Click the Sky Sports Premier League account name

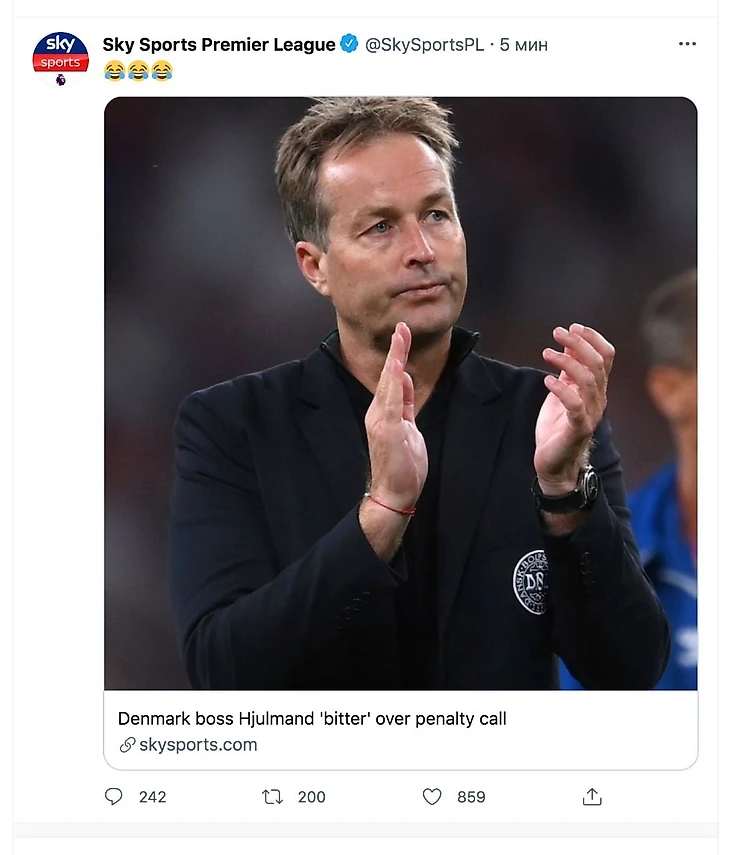218,45
